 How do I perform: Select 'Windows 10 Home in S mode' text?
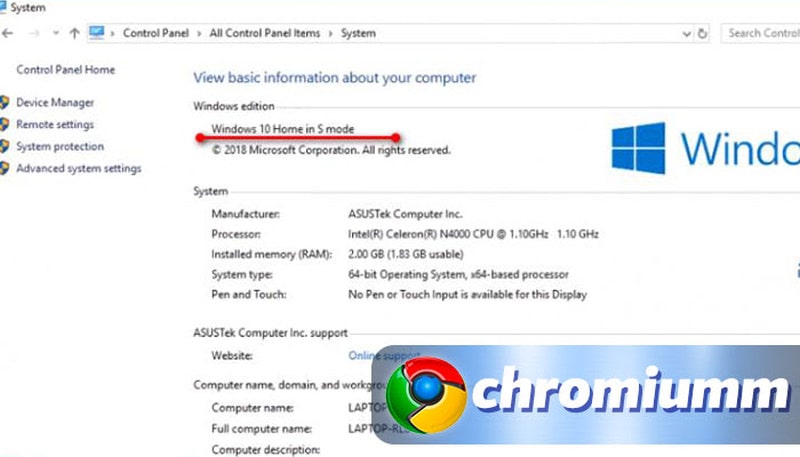[283, 129]
